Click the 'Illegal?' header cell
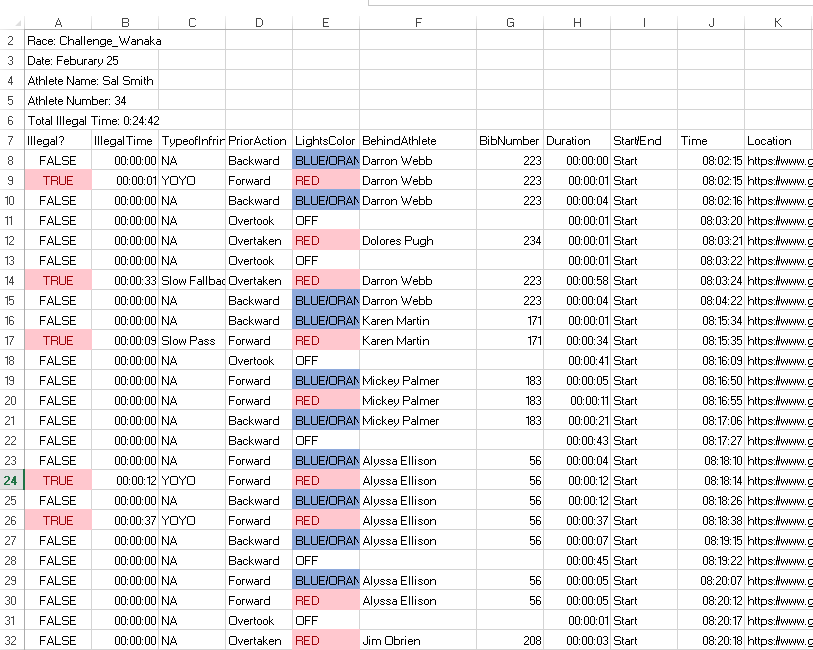Image resolution: width=813 pixels, height=650 pixels. point(58,140)
